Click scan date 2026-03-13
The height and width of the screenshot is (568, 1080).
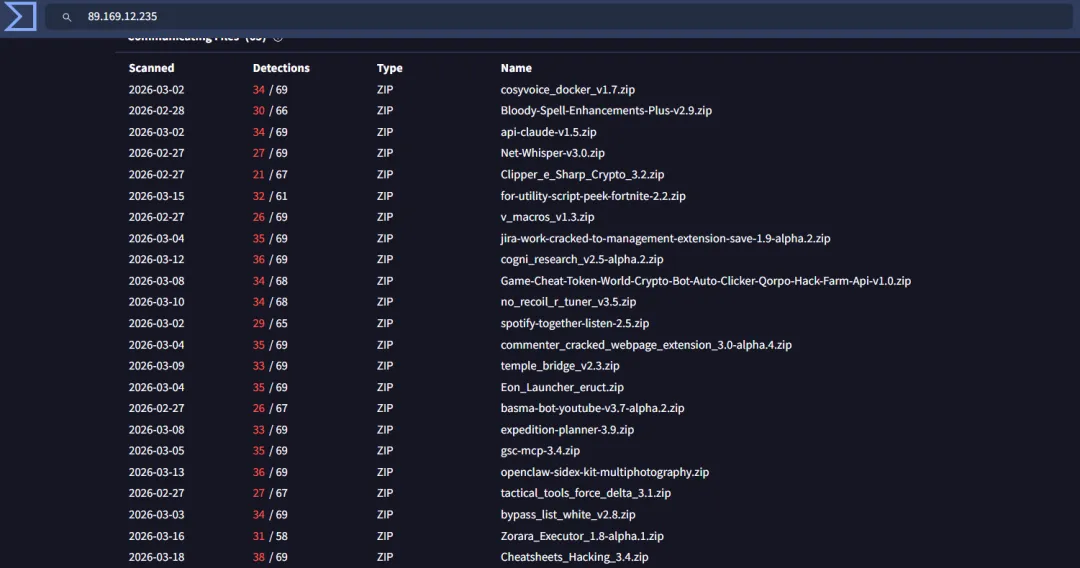point(156,472)
